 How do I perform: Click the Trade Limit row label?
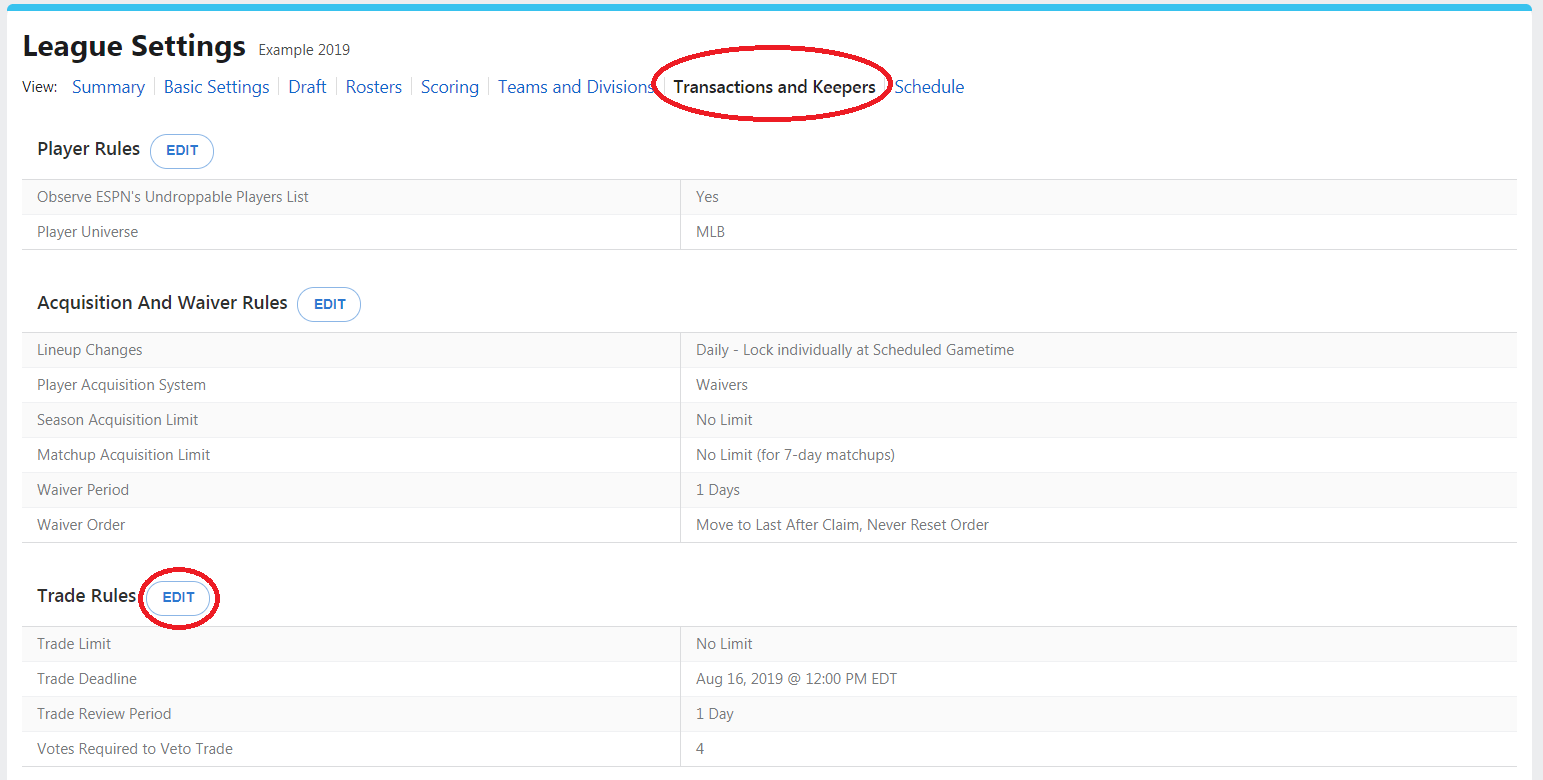(x=74, y=644)
